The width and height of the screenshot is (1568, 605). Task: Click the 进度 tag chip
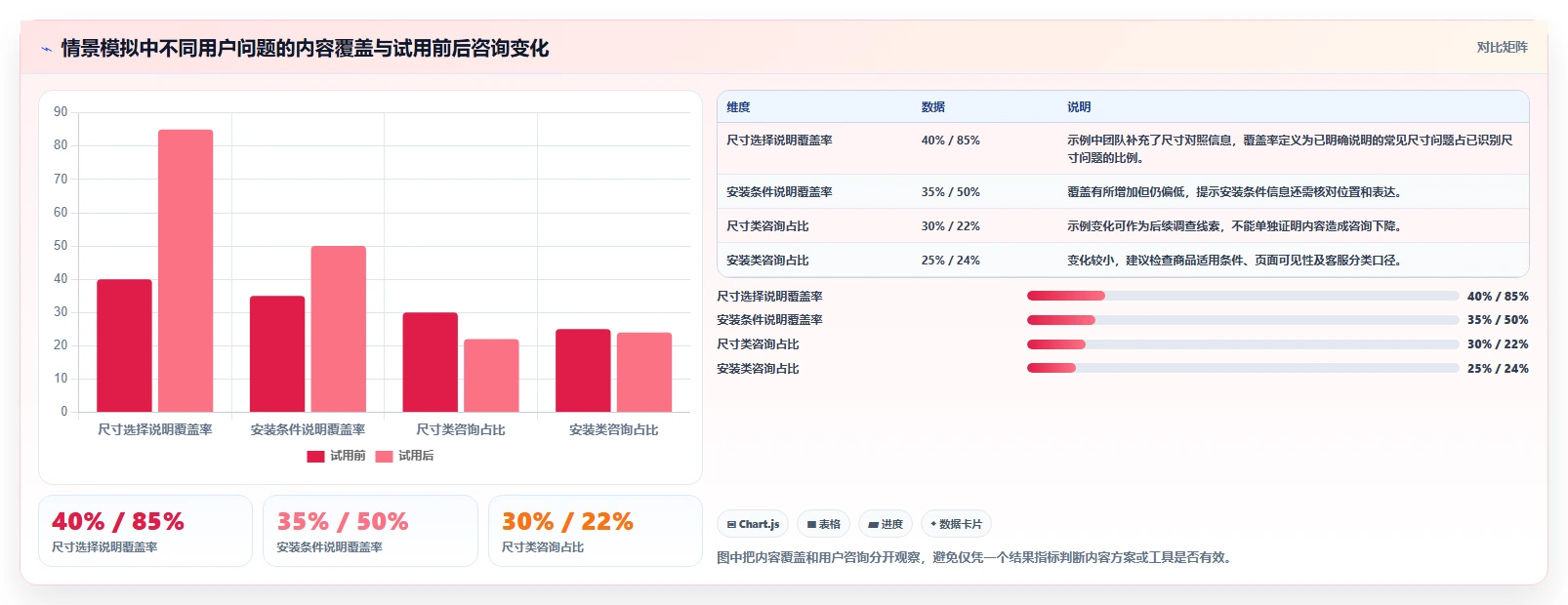(x=886, y=524)
